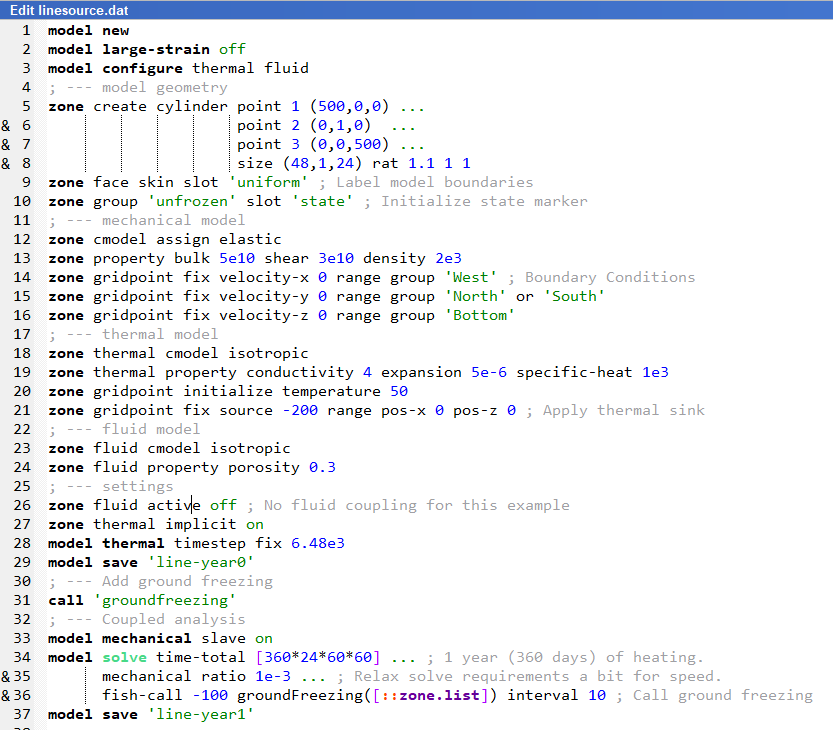This screenshot has width=833, height=730.
Task: Click the 'North' group string
Action: tap(475, 296)
